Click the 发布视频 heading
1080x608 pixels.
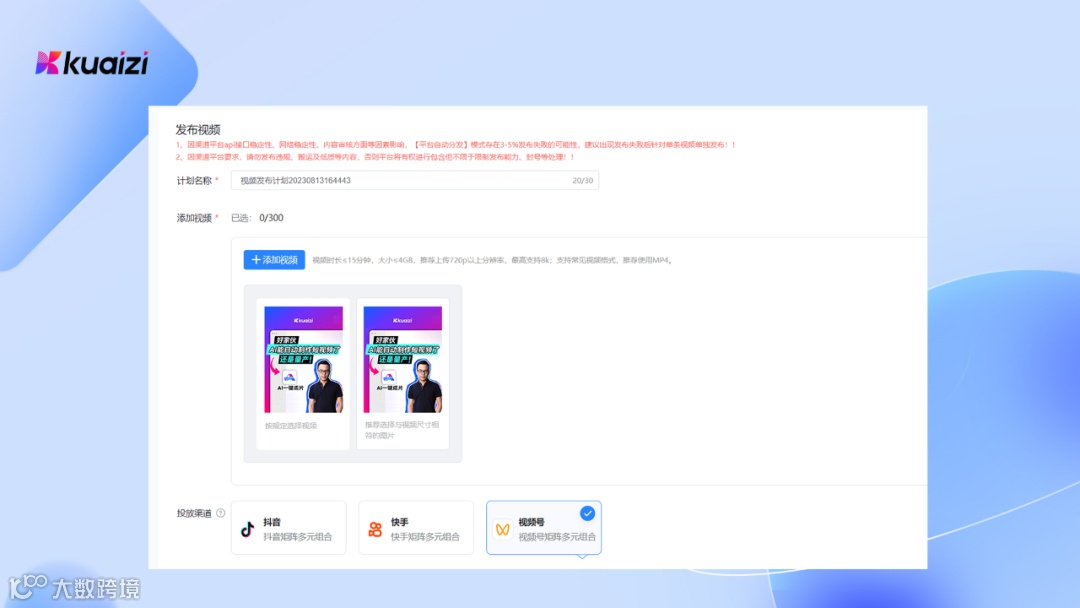click(198, 129)
